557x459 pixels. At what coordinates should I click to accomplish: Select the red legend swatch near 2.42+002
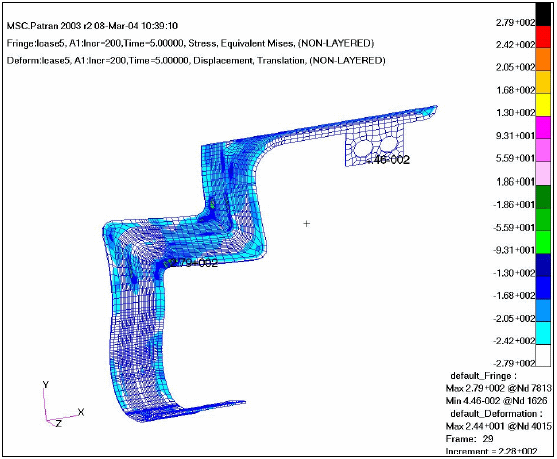pyautogui.click(x=543, y=37)
